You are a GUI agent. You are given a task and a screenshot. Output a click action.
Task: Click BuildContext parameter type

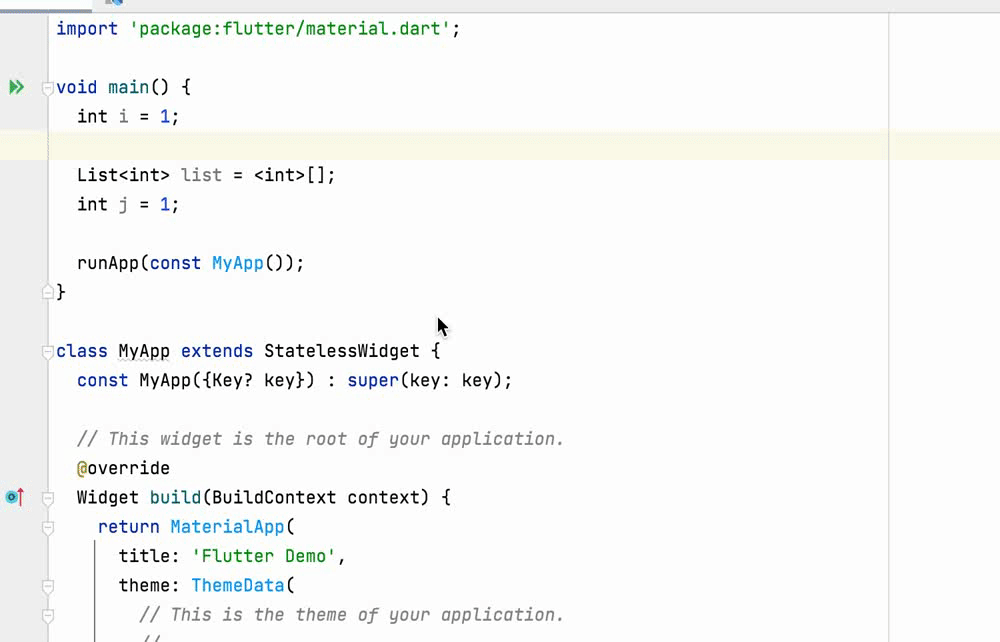[x=274, y=498]
